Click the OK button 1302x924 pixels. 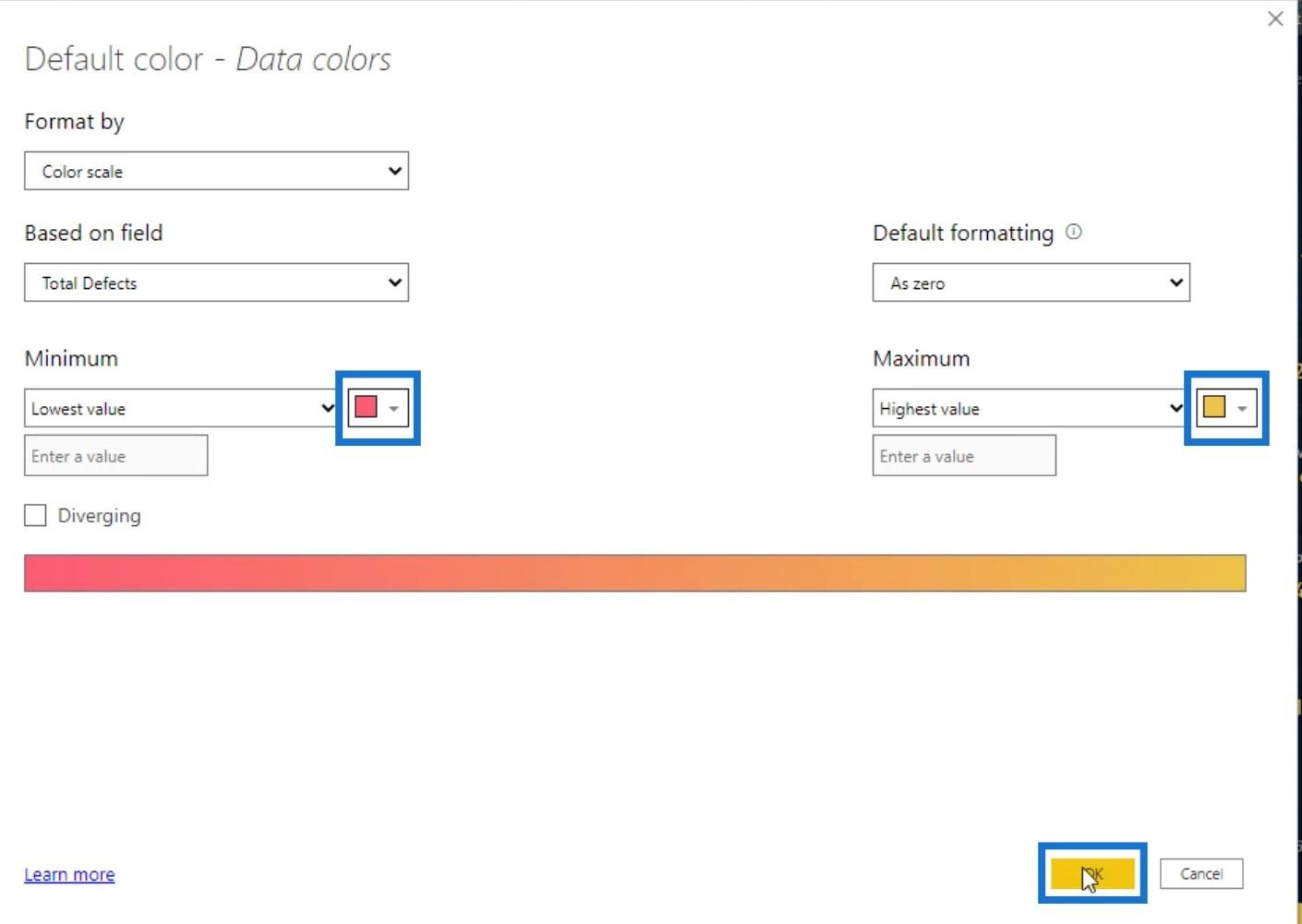pos(1092,873)
